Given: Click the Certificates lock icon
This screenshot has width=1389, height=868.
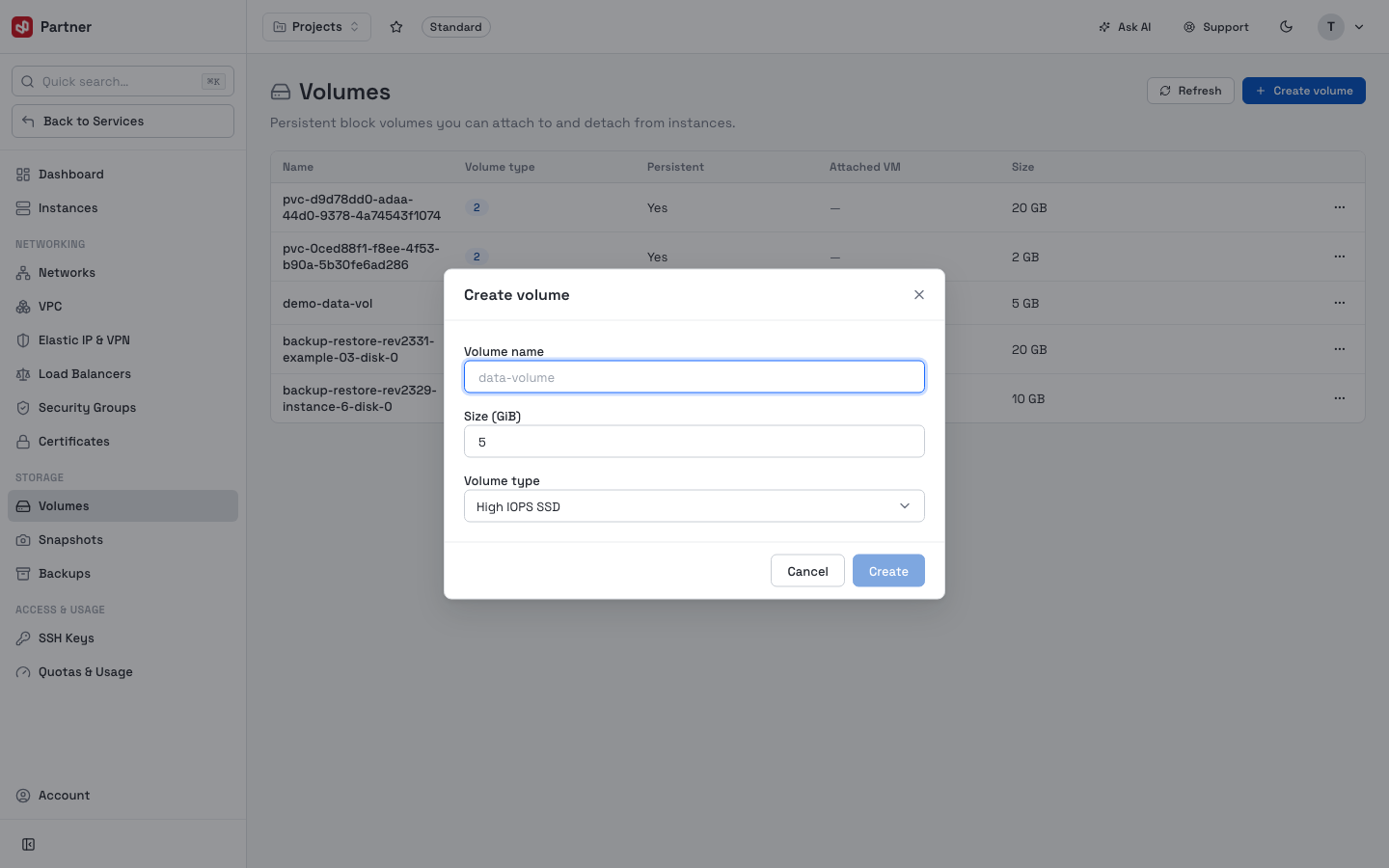Looking at the screenshot, I should pos(23,442).
